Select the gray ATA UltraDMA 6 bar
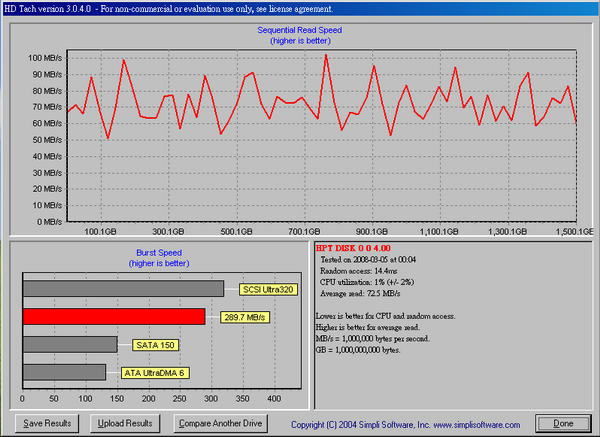 (64, 372)
